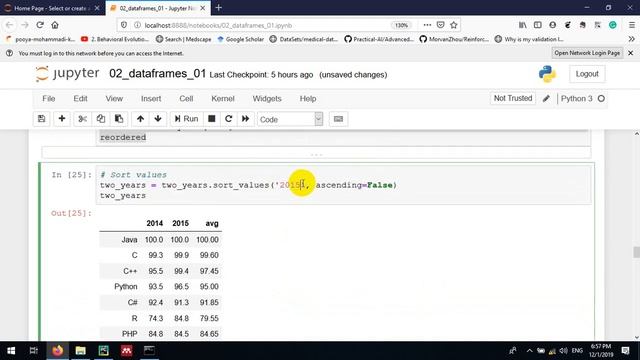Open the Help menu
This screenshot has height=360, width=640.
308,99
